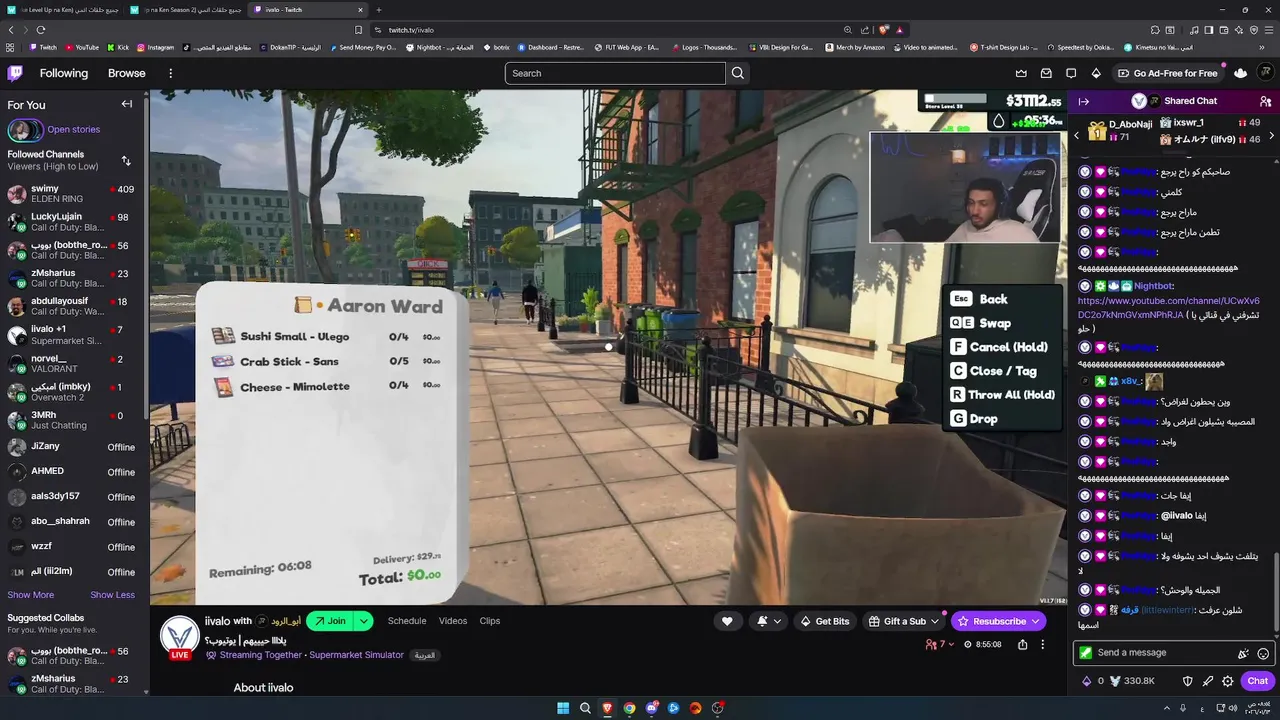This screenshot has height=720, width=1280.
Task: Open chat settings gear
Action: 1227,681
